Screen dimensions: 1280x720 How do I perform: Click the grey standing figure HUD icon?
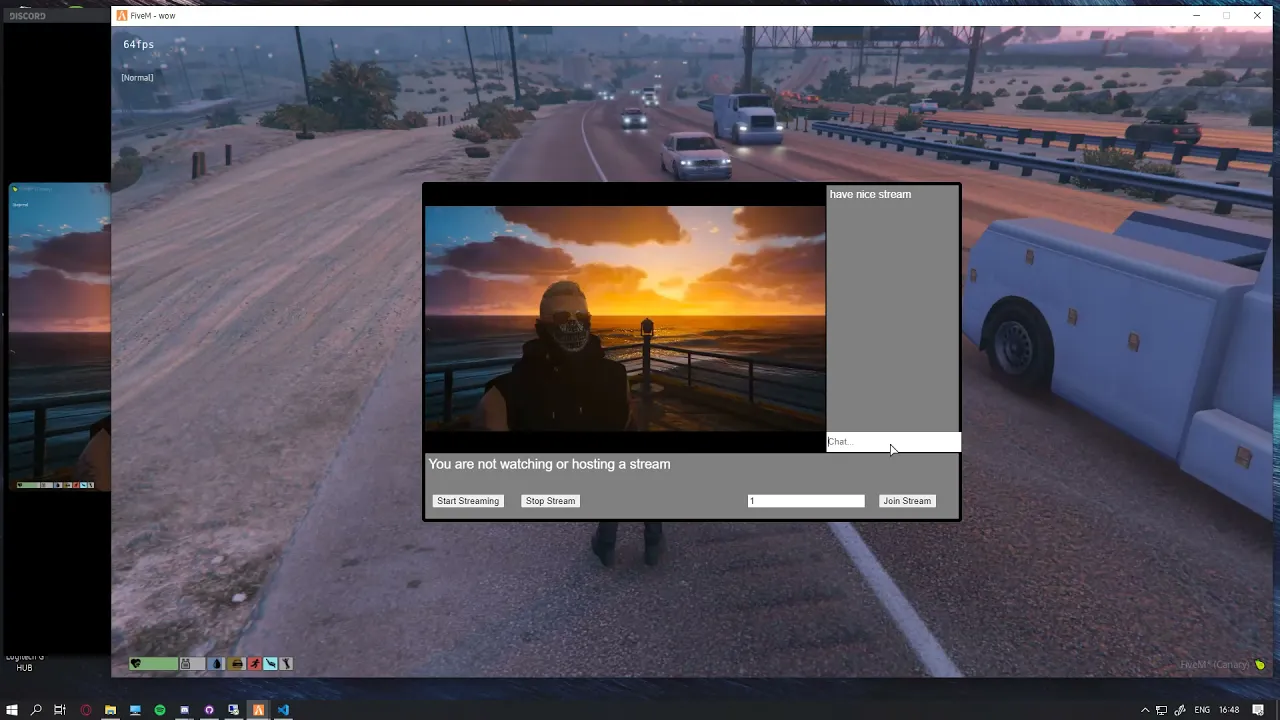click(286, 663)
